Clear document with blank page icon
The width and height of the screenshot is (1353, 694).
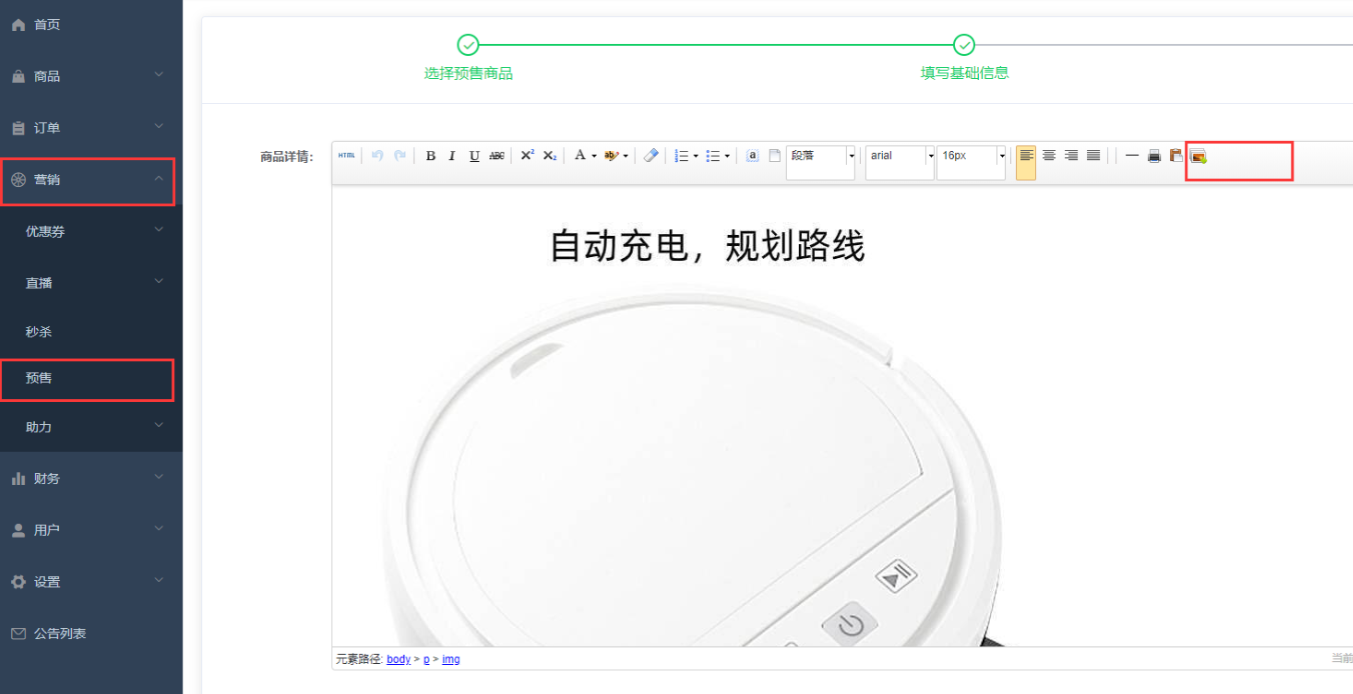(774, 156)
